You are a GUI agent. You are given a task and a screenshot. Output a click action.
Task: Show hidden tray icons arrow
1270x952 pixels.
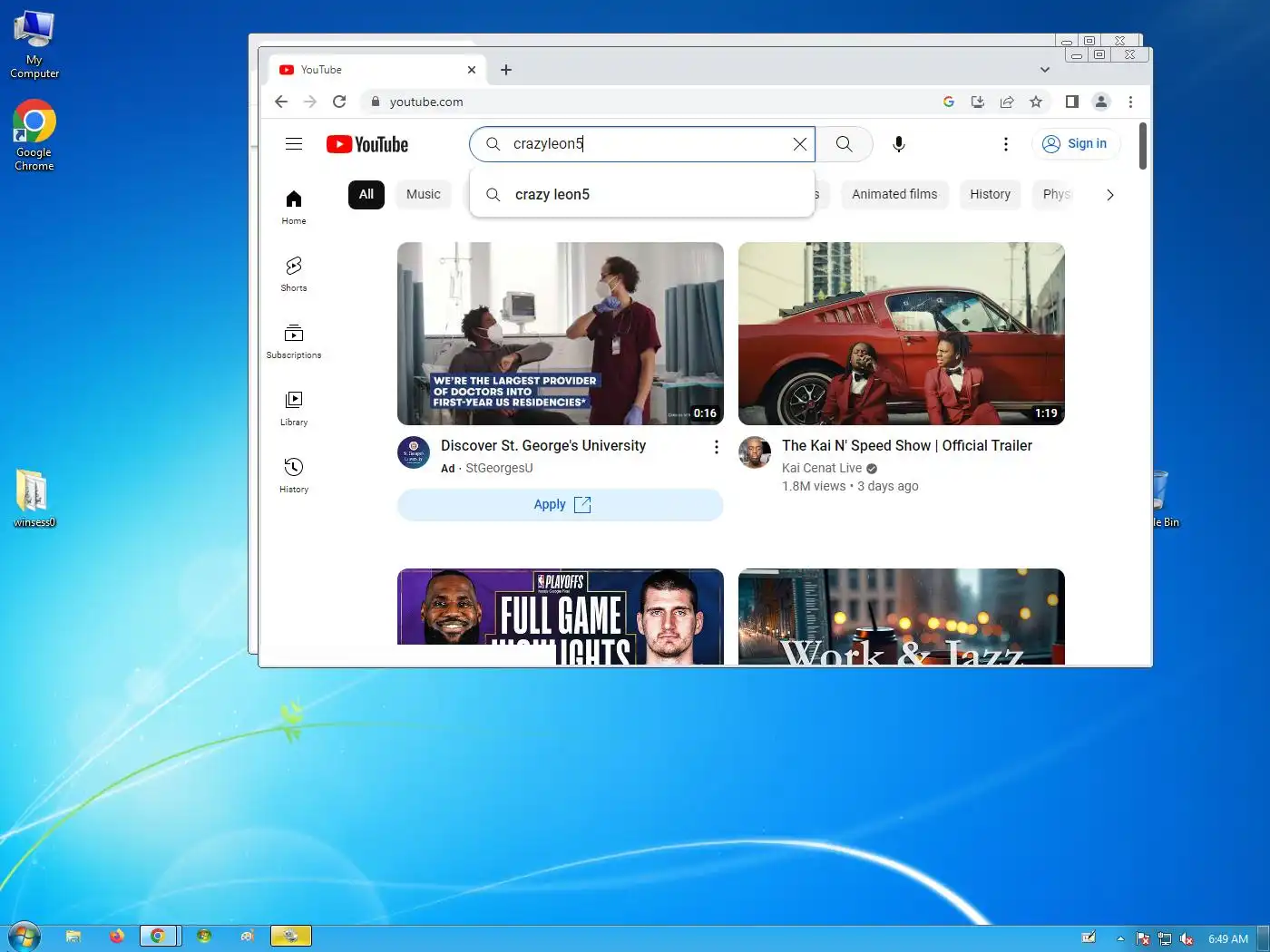coord(1120,938)
